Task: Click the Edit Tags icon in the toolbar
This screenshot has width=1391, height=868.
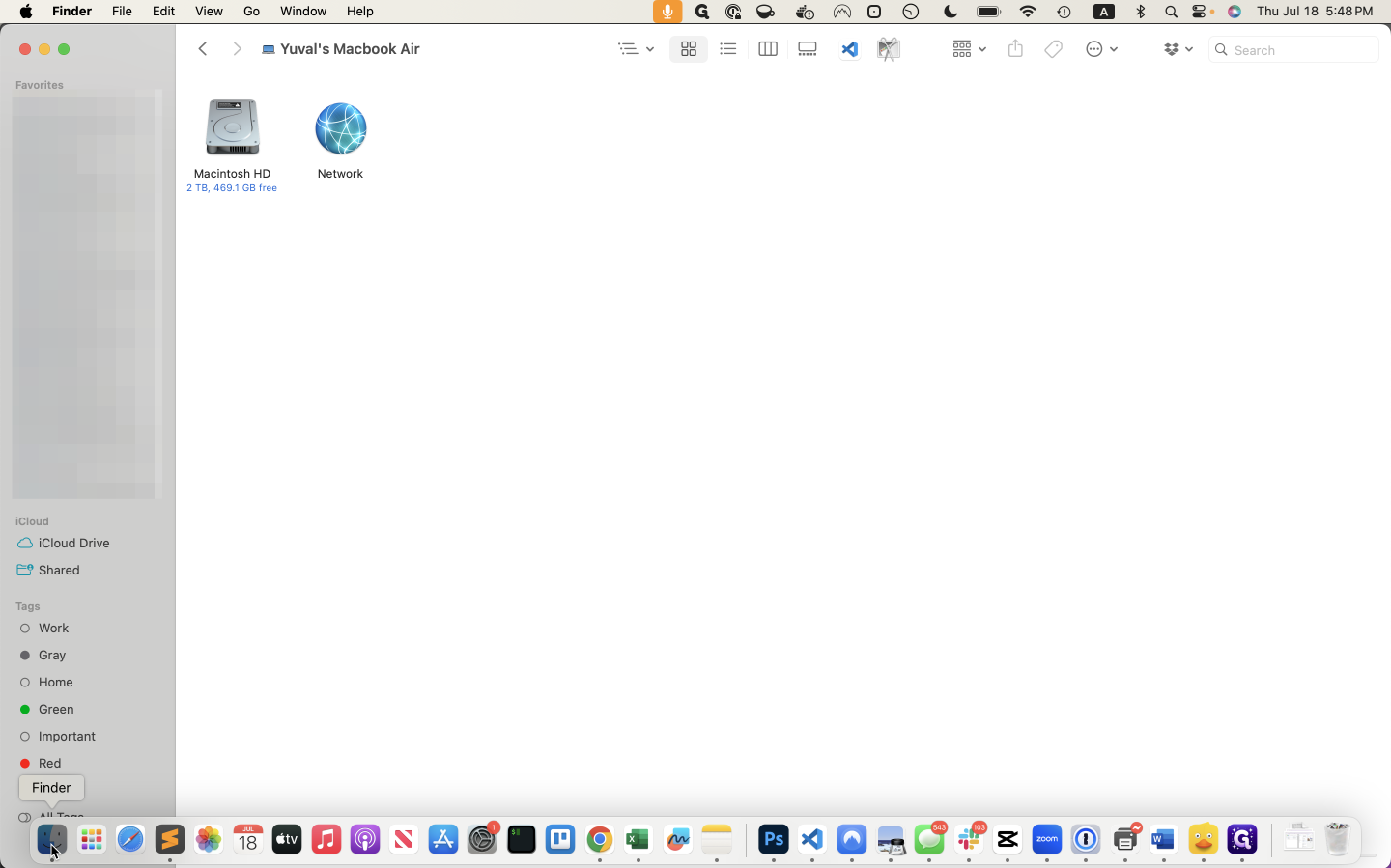Action: tap(1054, 49)
